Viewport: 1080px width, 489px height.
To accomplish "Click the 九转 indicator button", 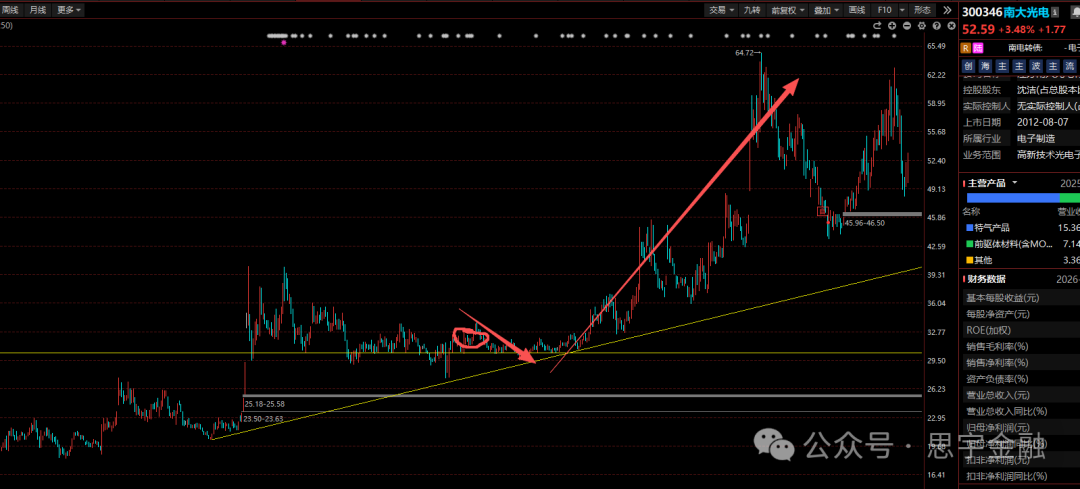I will [751, 10].
